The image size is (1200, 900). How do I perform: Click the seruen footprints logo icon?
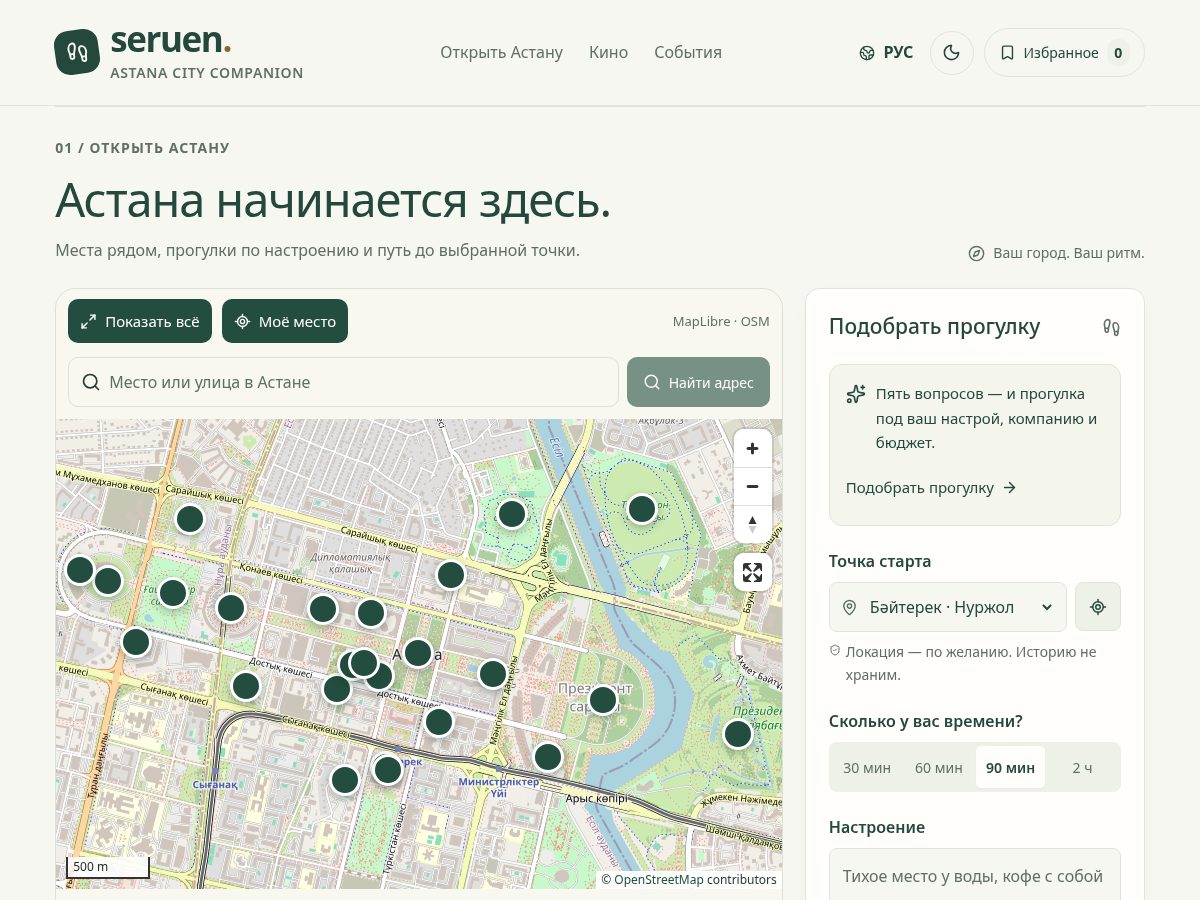pyautogui.click(x=77, y=52)
